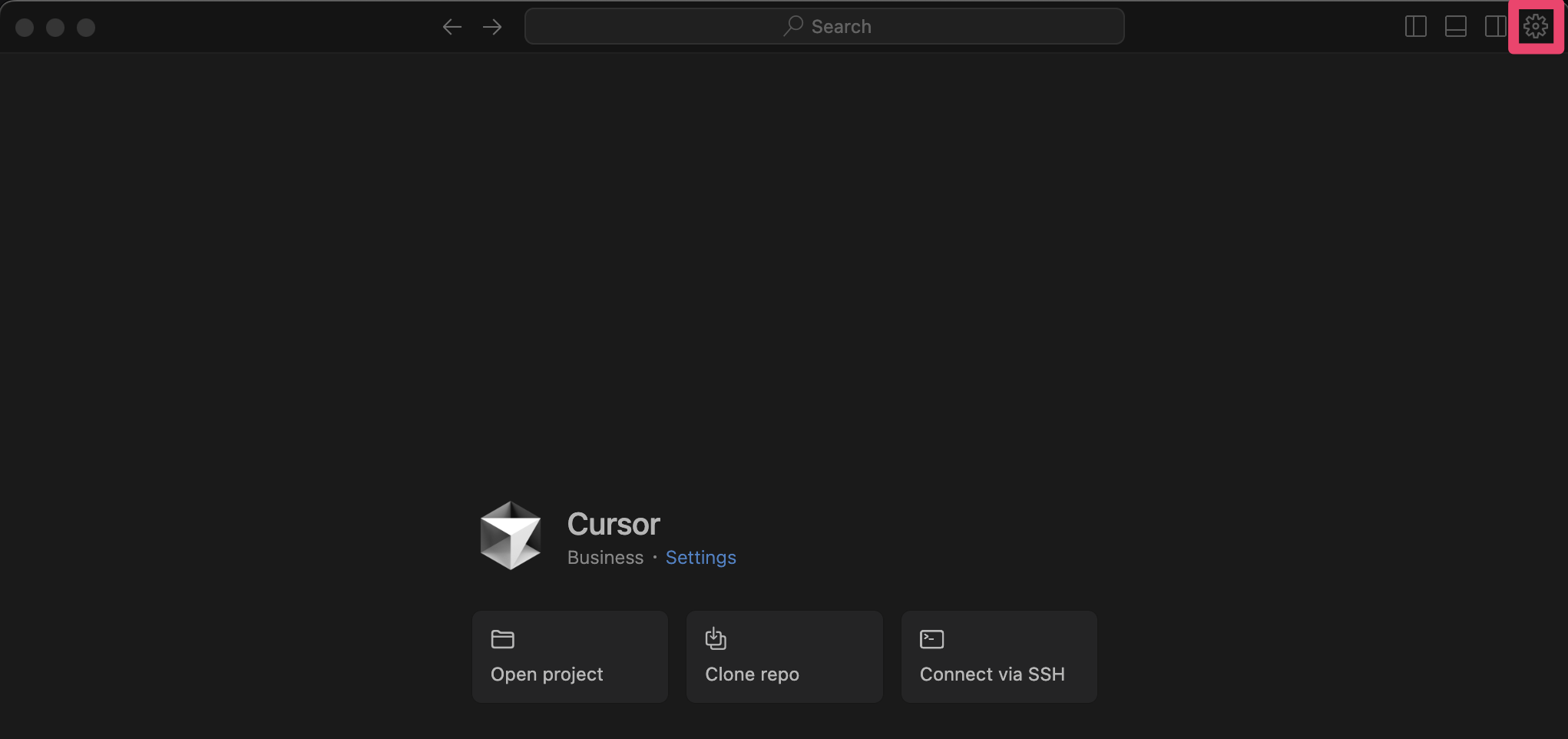
Task: Open the blue Settings link
Action: point(700,557)
